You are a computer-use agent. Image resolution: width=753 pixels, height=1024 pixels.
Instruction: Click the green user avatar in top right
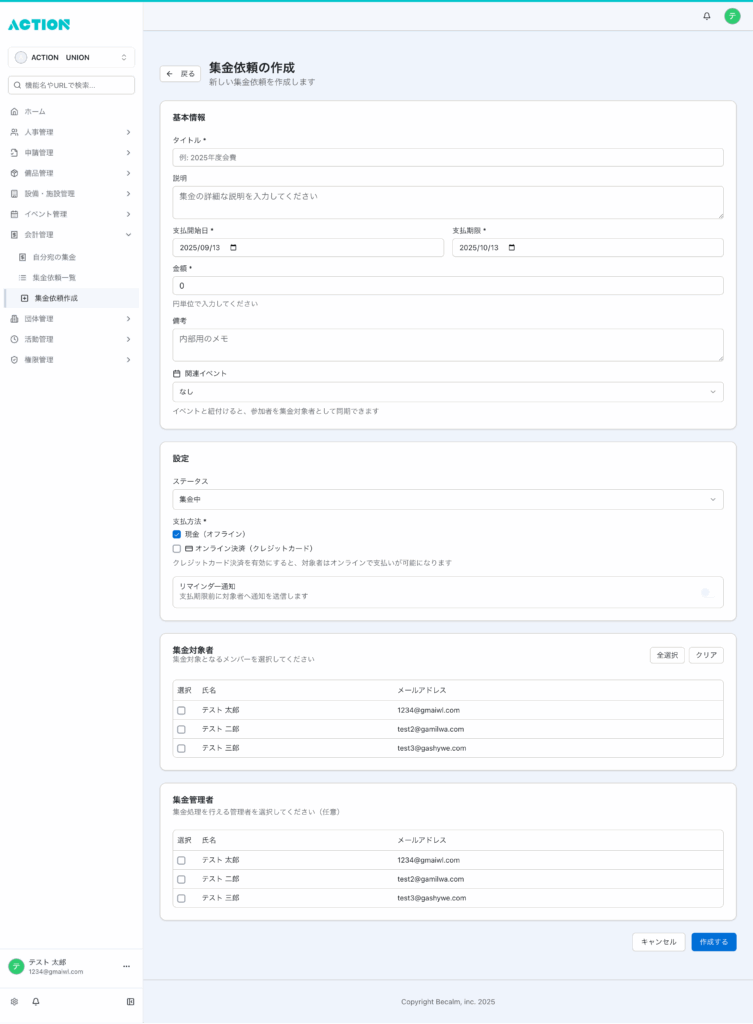732,16
